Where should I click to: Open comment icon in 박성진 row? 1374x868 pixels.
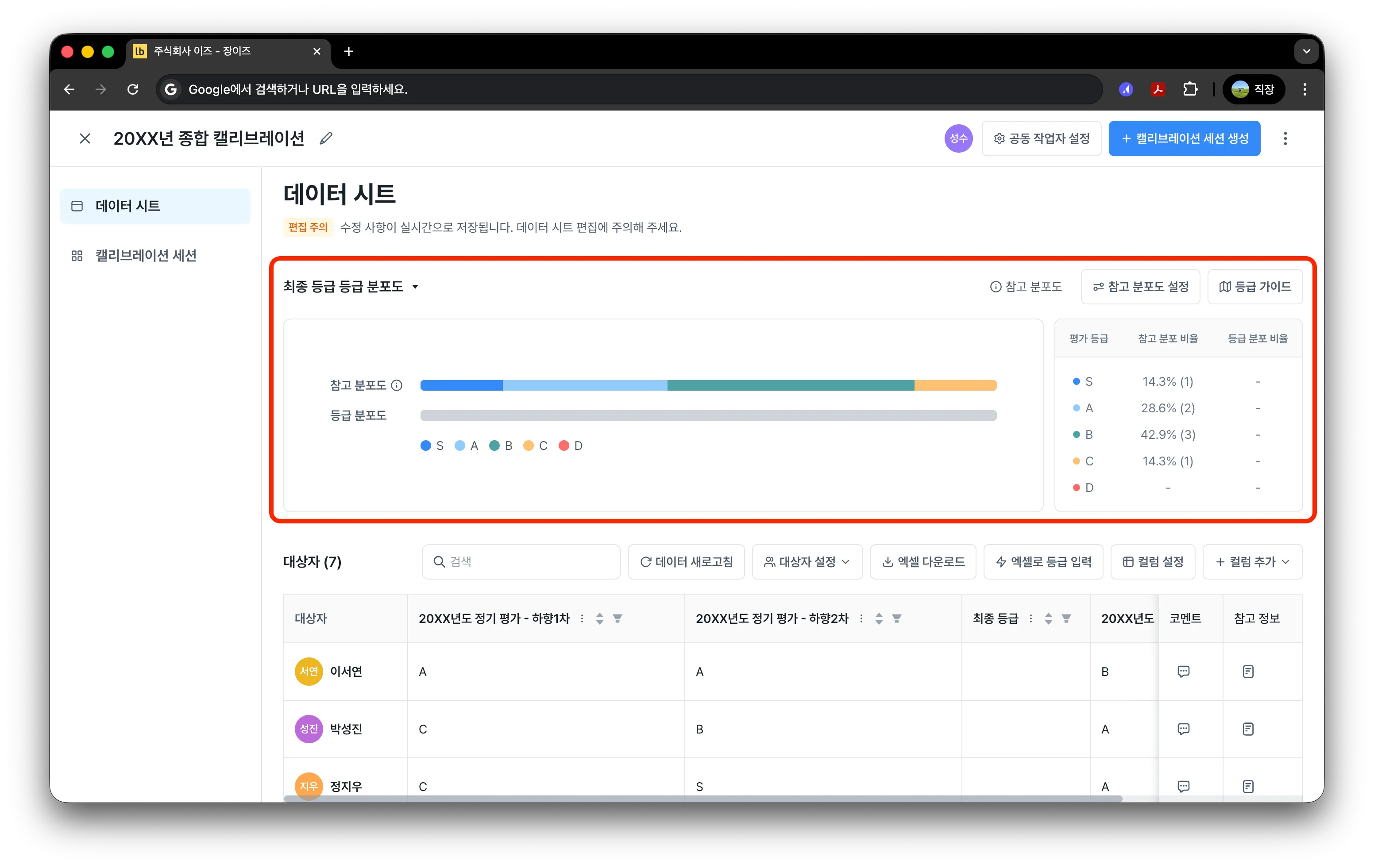1183,729
